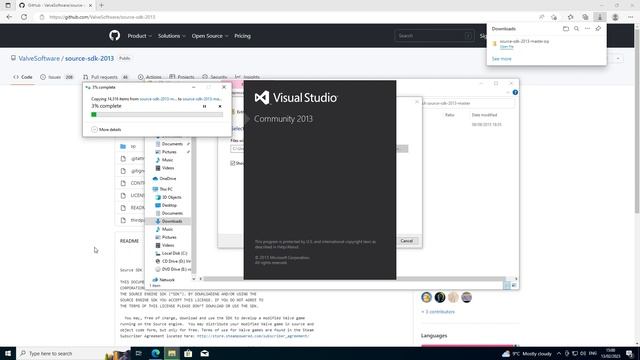
Task: Open Mail app from the taskbar
Action: coord(204,353)
